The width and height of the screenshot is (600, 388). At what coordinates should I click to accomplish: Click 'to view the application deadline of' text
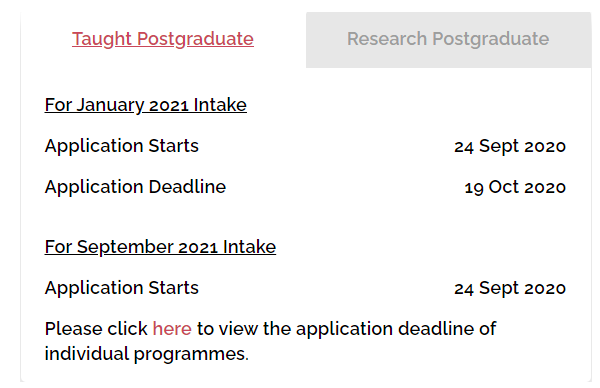(346, 329)
